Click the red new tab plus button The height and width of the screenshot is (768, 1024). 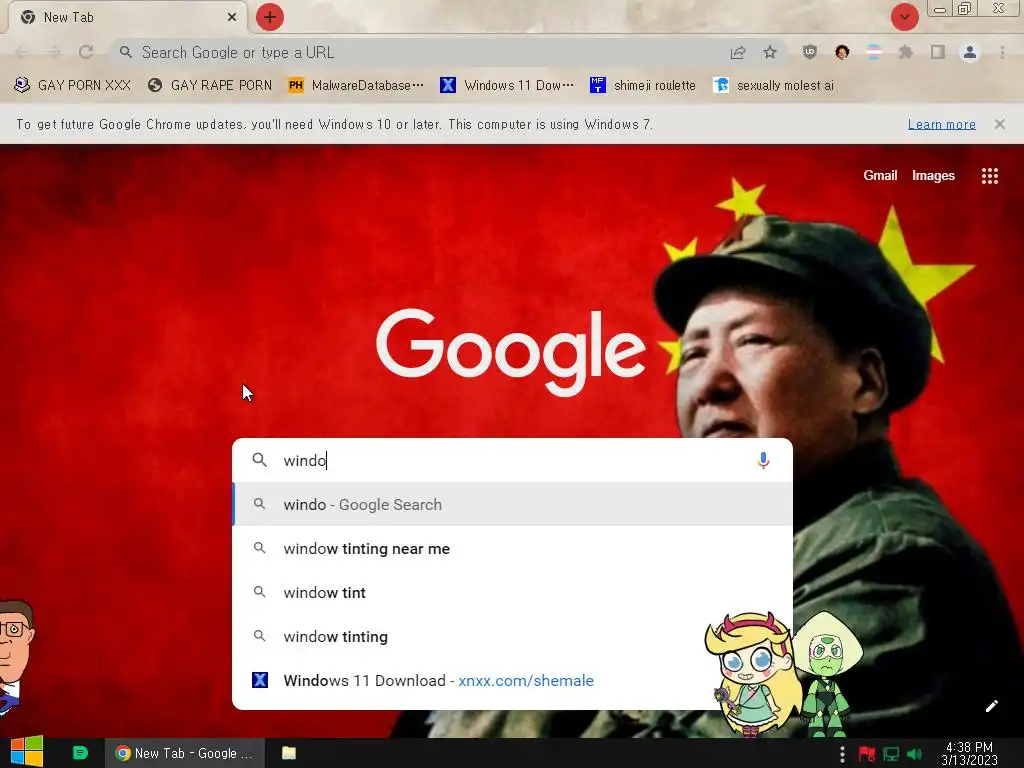click(270, 17)
